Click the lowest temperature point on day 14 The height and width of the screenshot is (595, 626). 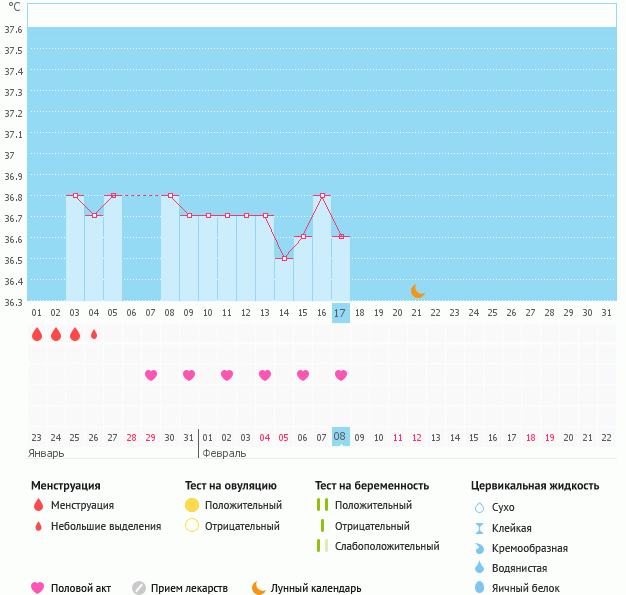284,258
